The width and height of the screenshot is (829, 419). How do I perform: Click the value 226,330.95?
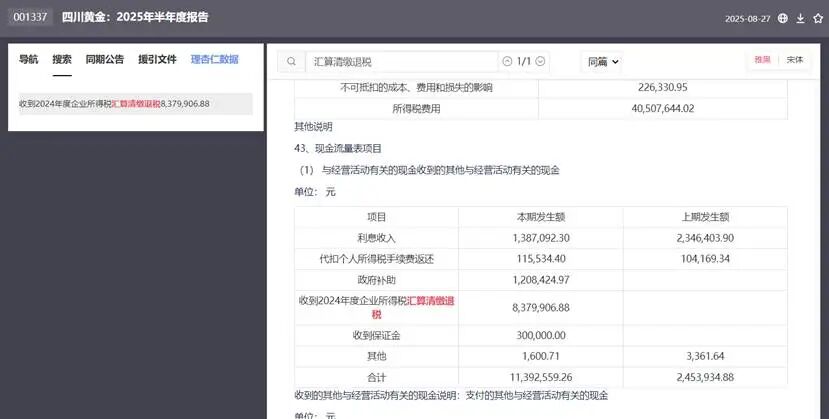tap(663, 87)
